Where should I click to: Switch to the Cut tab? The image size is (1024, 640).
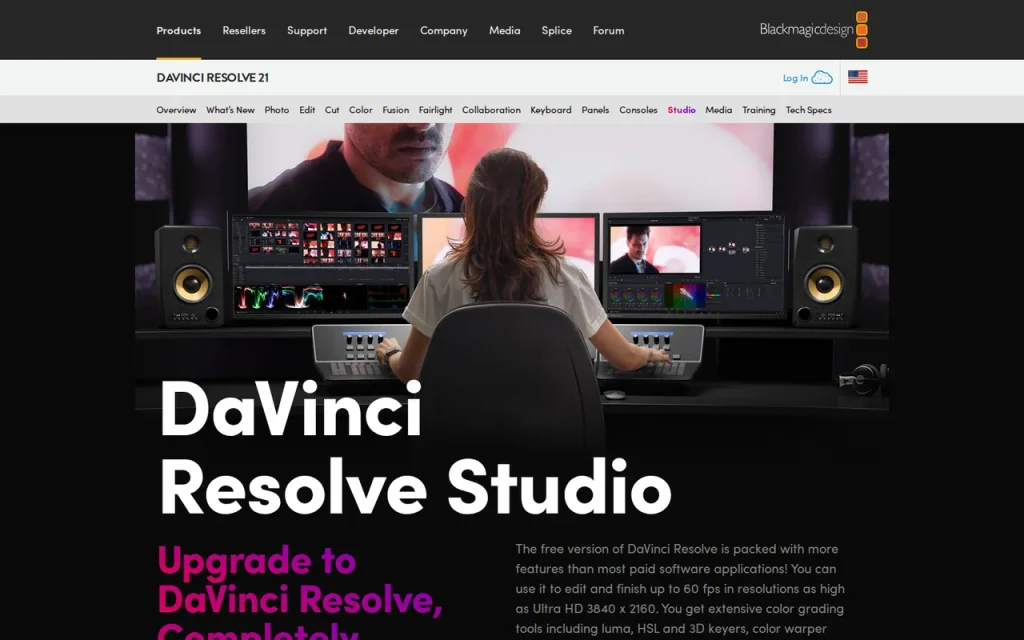coord(332,110)
